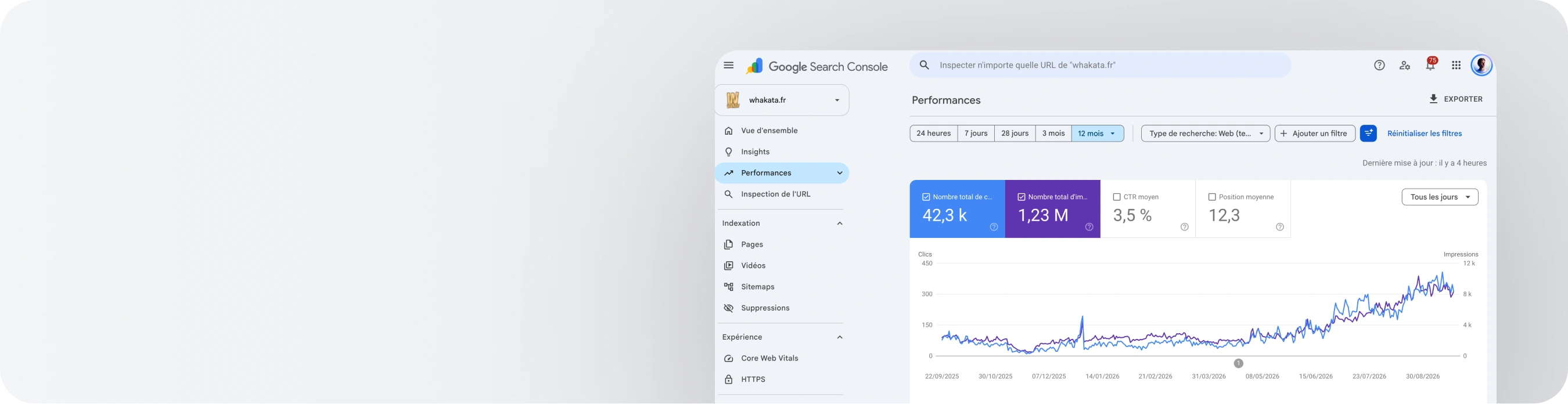Click the plus icon in Ajouter un filtre
The image size is (1568, 404).
point(1284,134)
